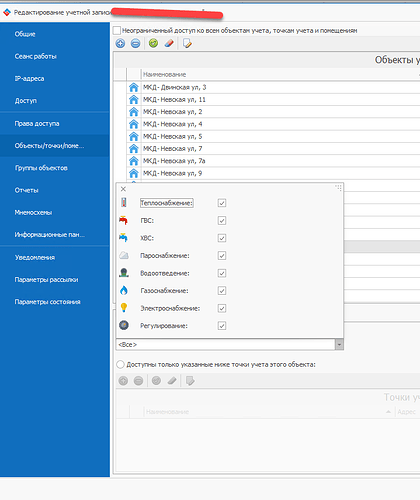Uncheck the Электроснабжение checkbox

pos(222,308)
